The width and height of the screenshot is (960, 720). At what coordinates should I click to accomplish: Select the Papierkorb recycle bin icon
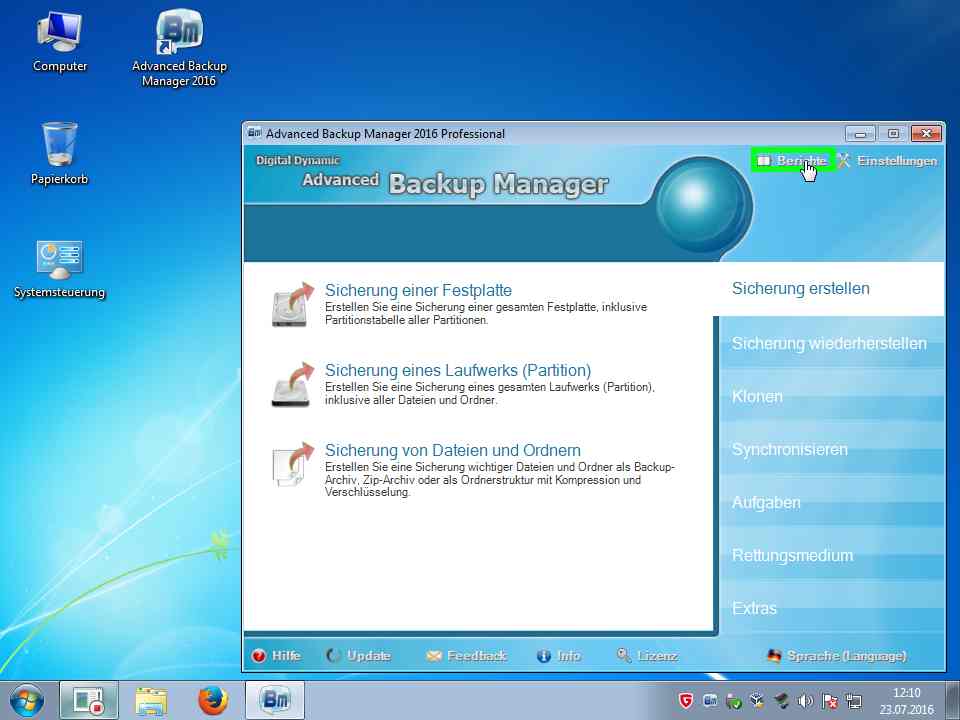click(x=59, y=153)
